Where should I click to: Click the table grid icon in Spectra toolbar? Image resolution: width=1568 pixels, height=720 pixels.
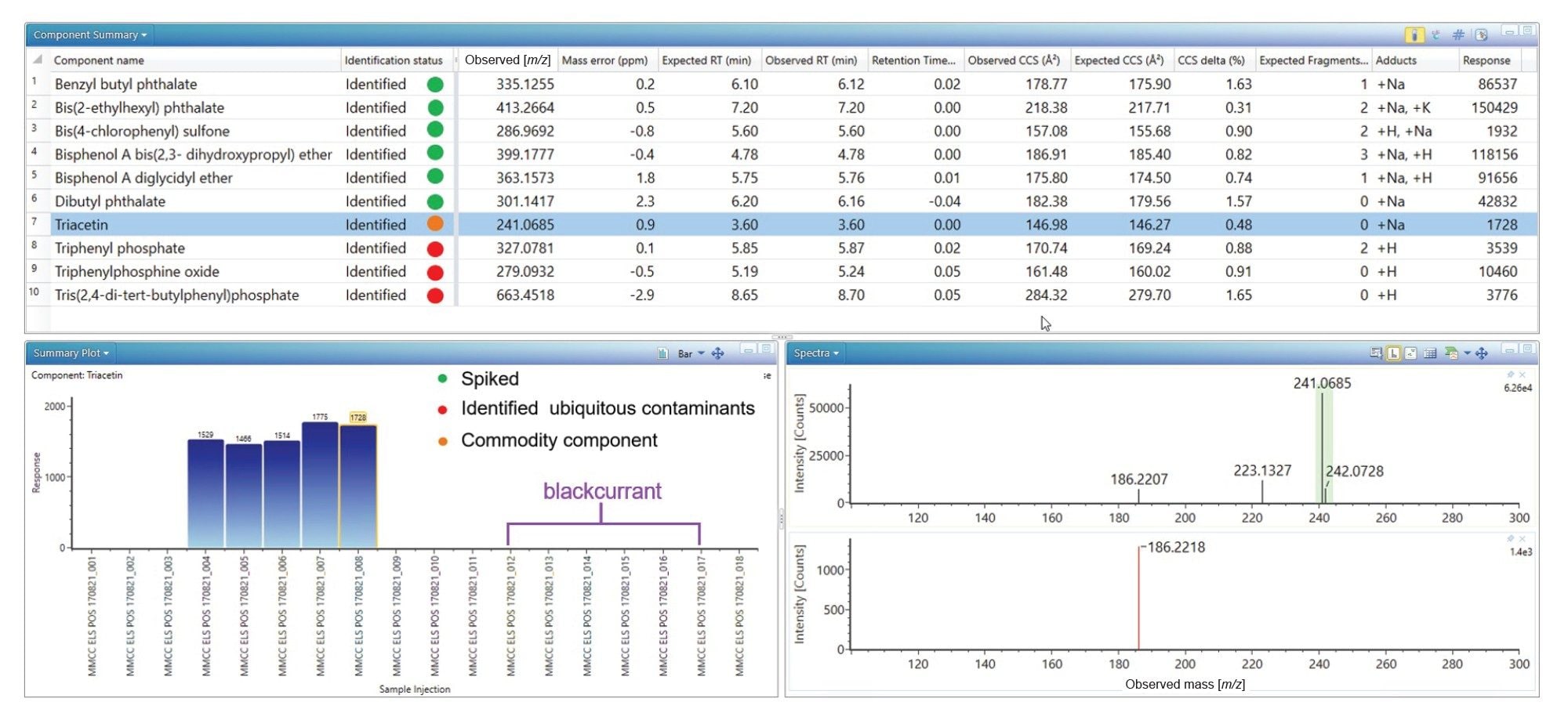1430,353
